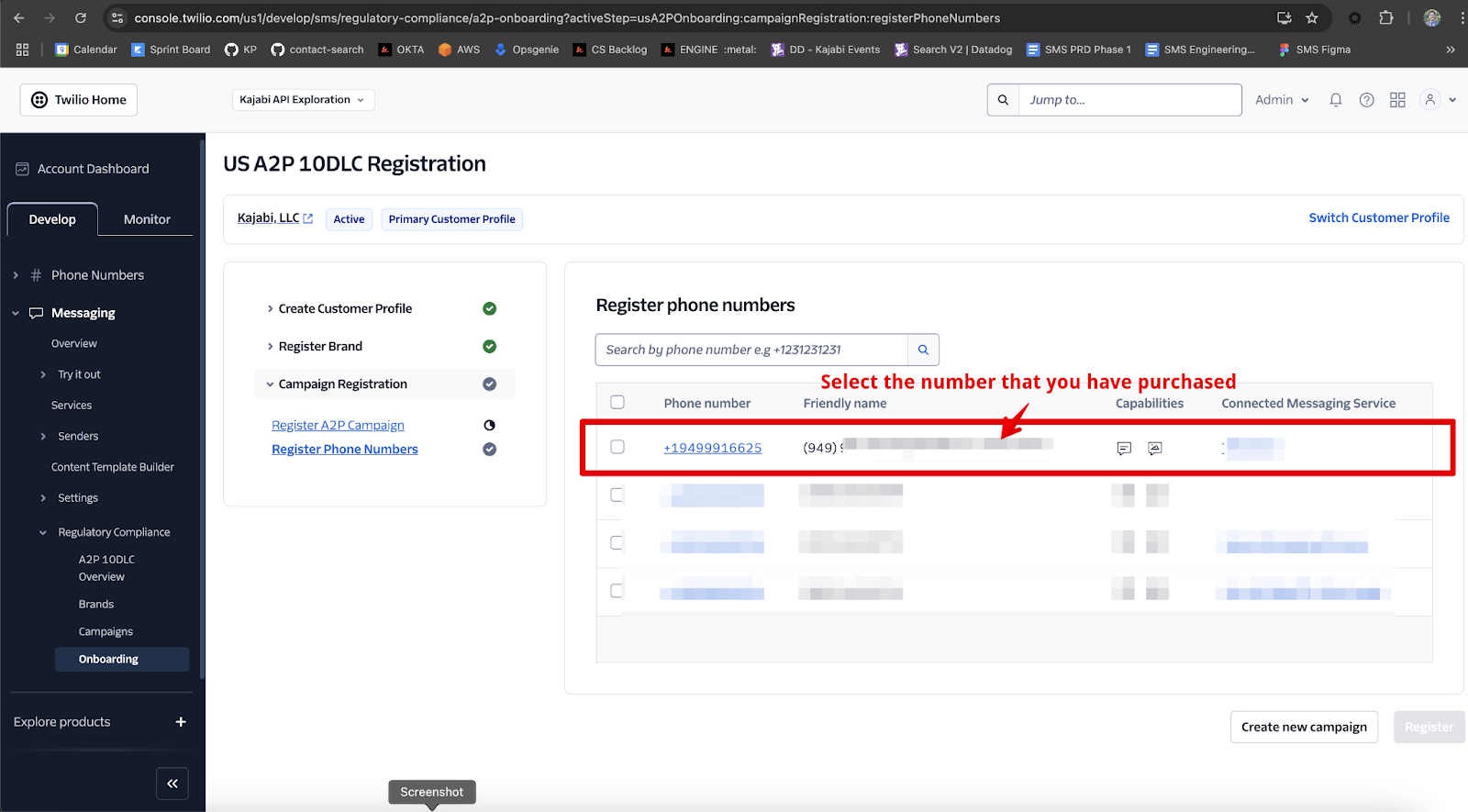Click the Register button
Image resolution: width=1468 pixels, height=812 pixels.
pos(1429,727)
